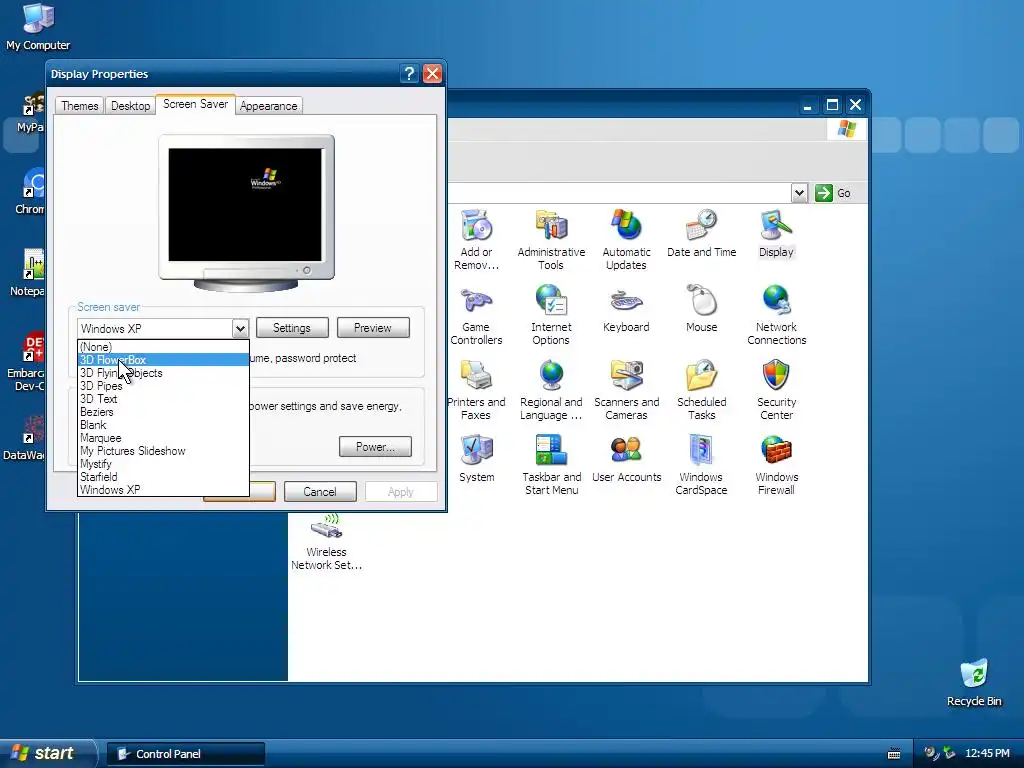Open Taskbar and Start Menu settings
Screen dimensions: 1024x768
(x=551, y=465)
